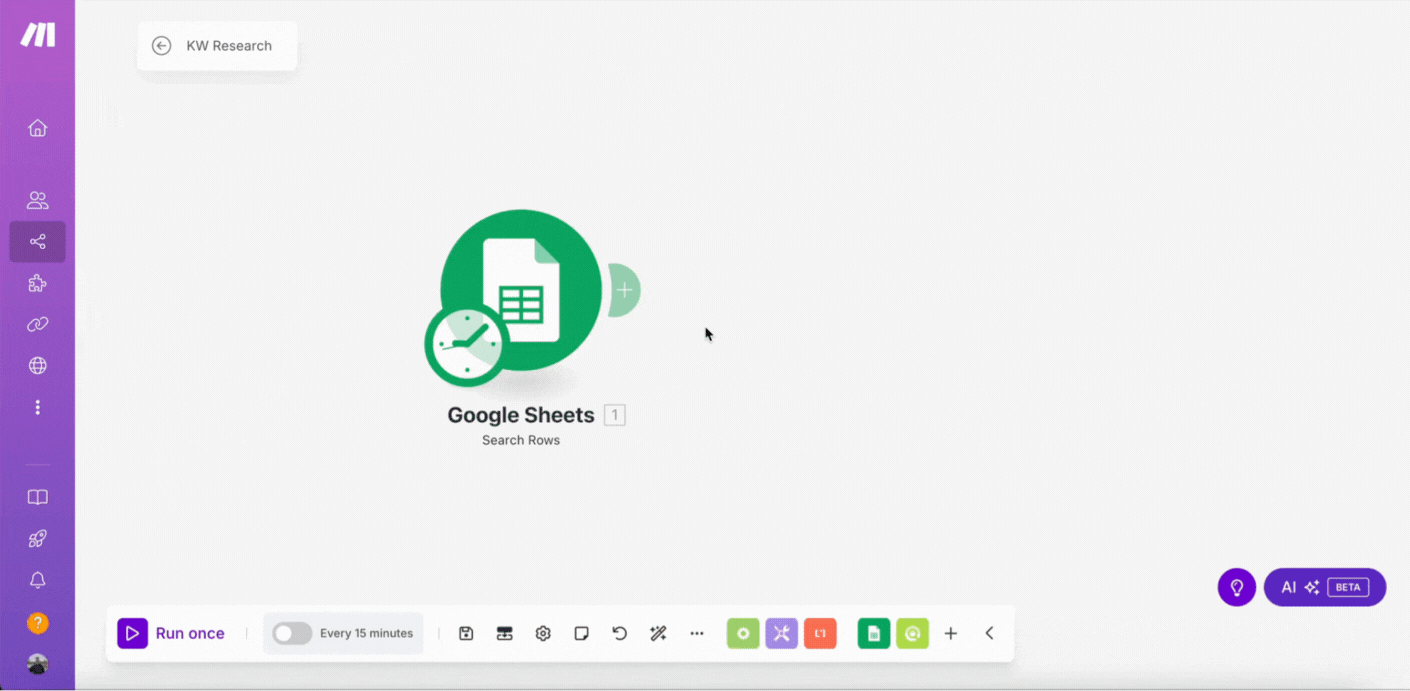Open the Notes sticky note icon

pyautogui.click(x=582, y=633)
